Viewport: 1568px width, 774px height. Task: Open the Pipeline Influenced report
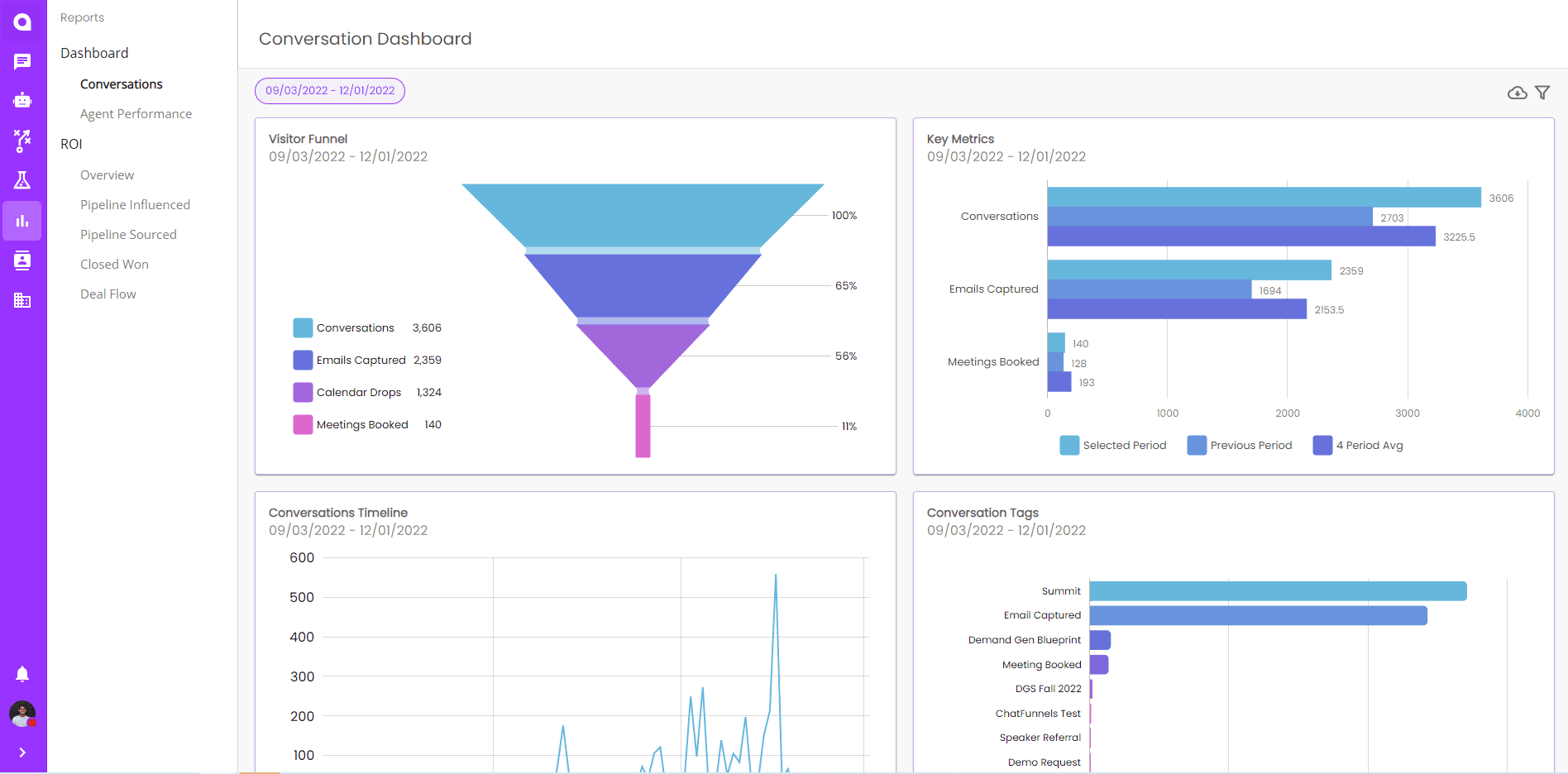135,204
